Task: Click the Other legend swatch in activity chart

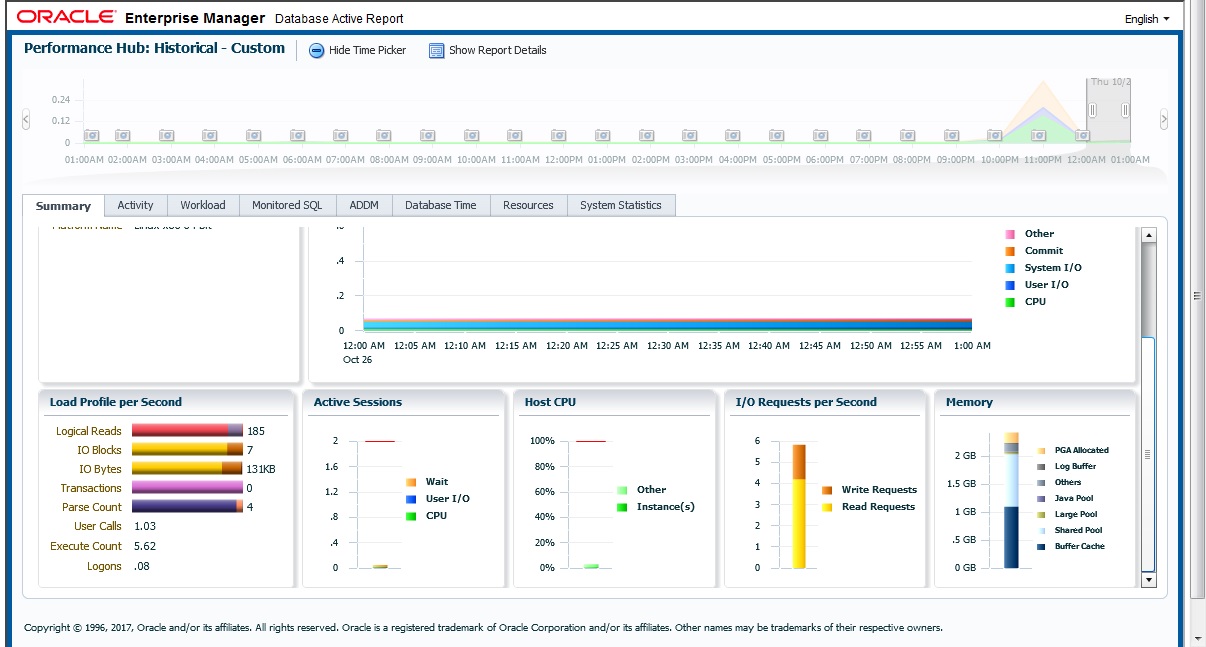Action: [1010, 234]
